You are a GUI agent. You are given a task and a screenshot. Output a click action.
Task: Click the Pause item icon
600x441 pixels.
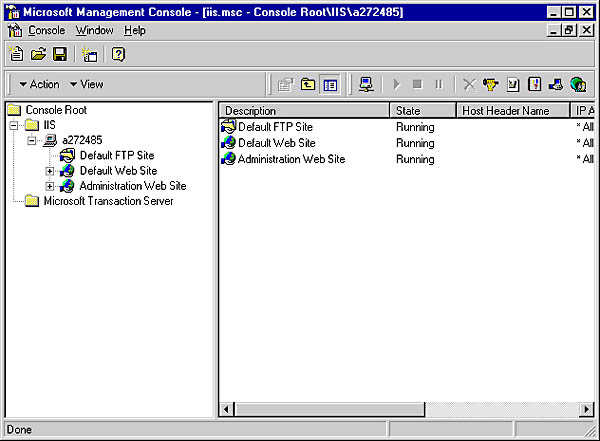[x=439, y=84]
